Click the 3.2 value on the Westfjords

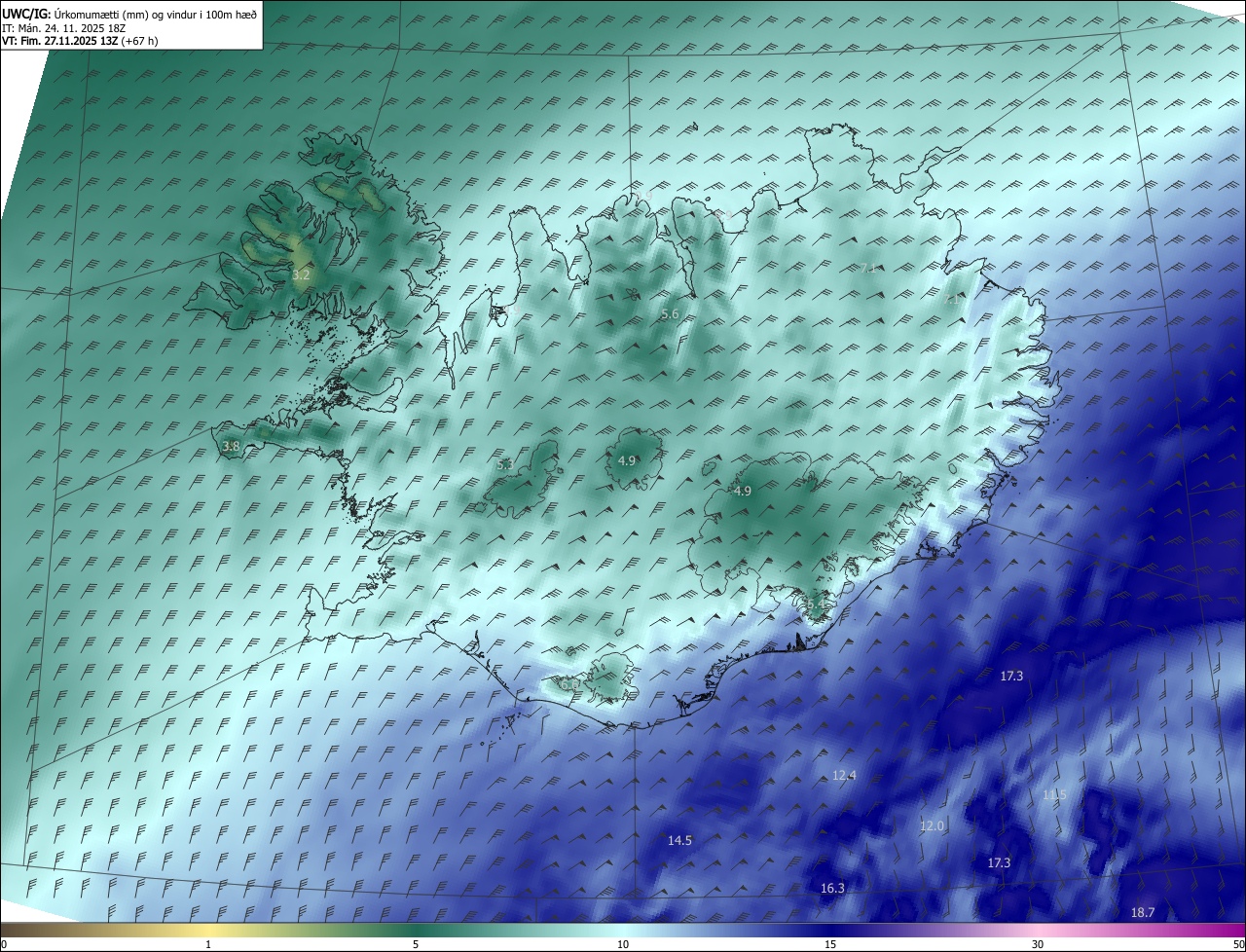(301, 275)
